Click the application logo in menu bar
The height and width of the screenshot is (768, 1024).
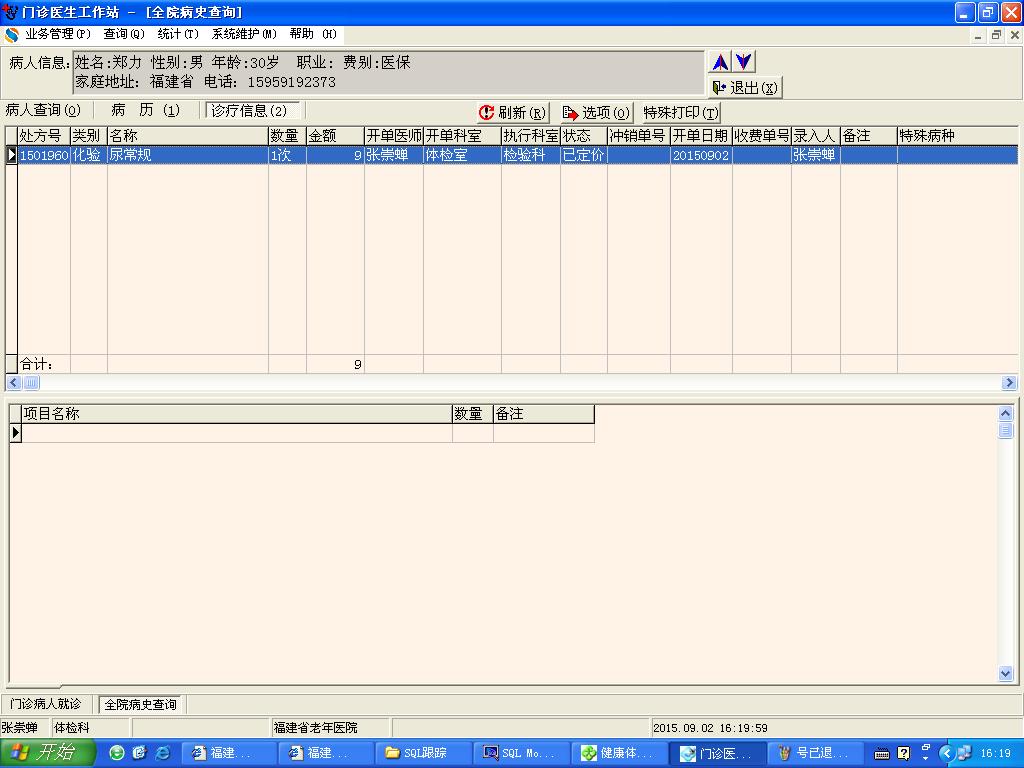[x=12, y=34]
